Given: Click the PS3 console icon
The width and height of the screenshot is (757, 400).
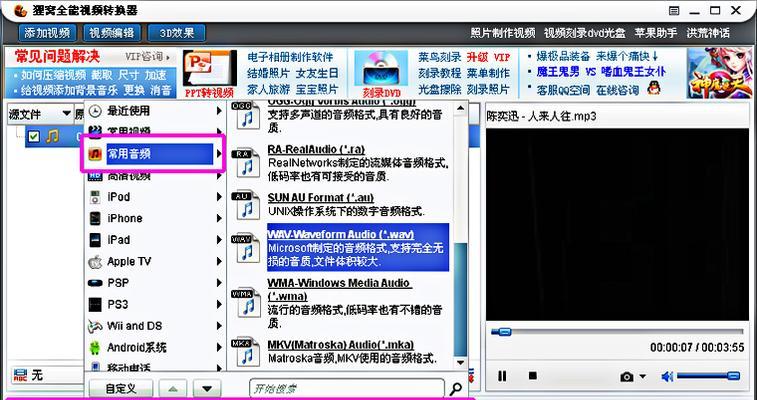Looking at the screenshot, I should point(95,304).
